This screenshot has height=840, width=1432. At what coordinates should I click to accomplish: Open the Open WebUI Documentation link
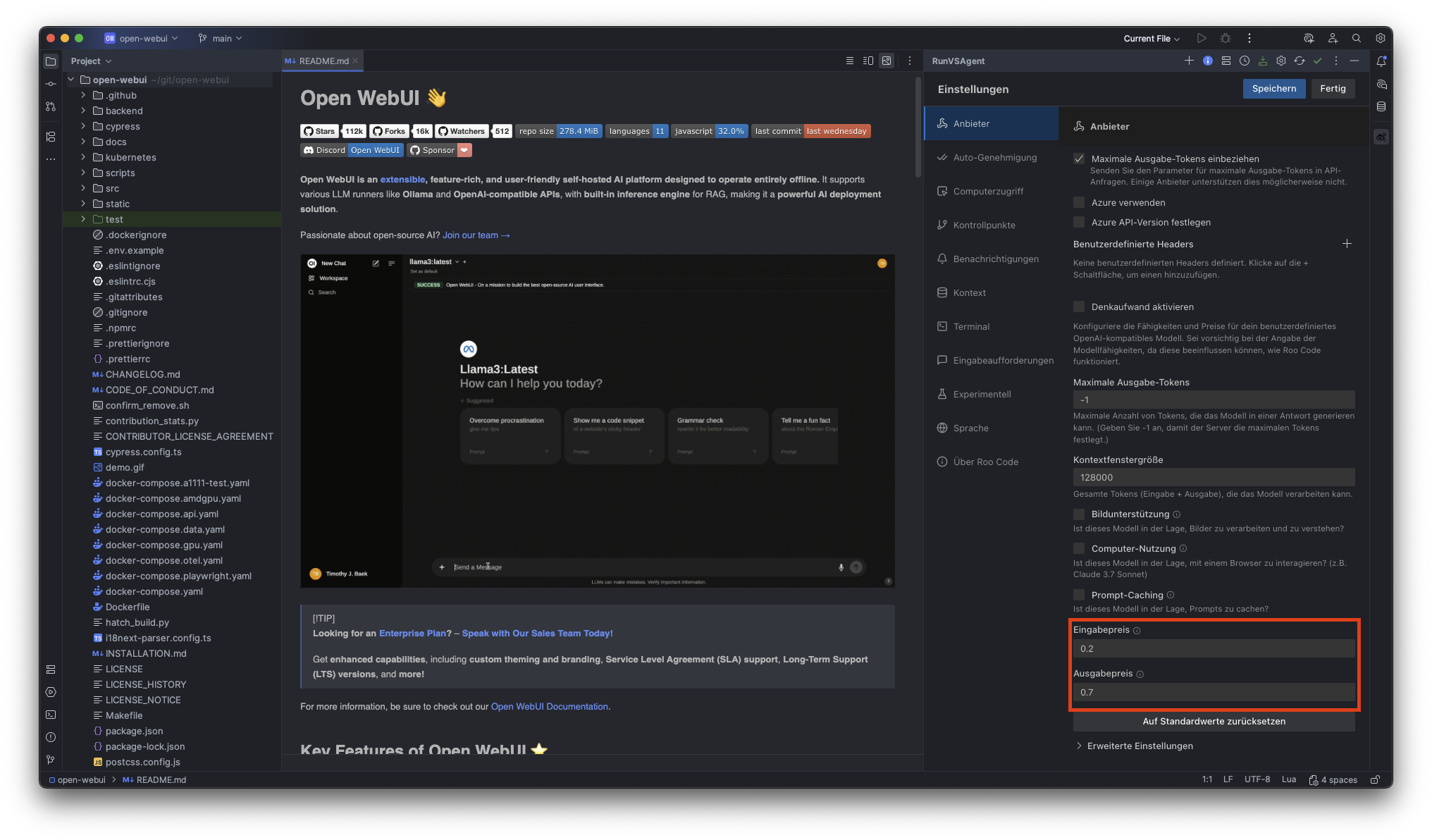coord(550,707)
